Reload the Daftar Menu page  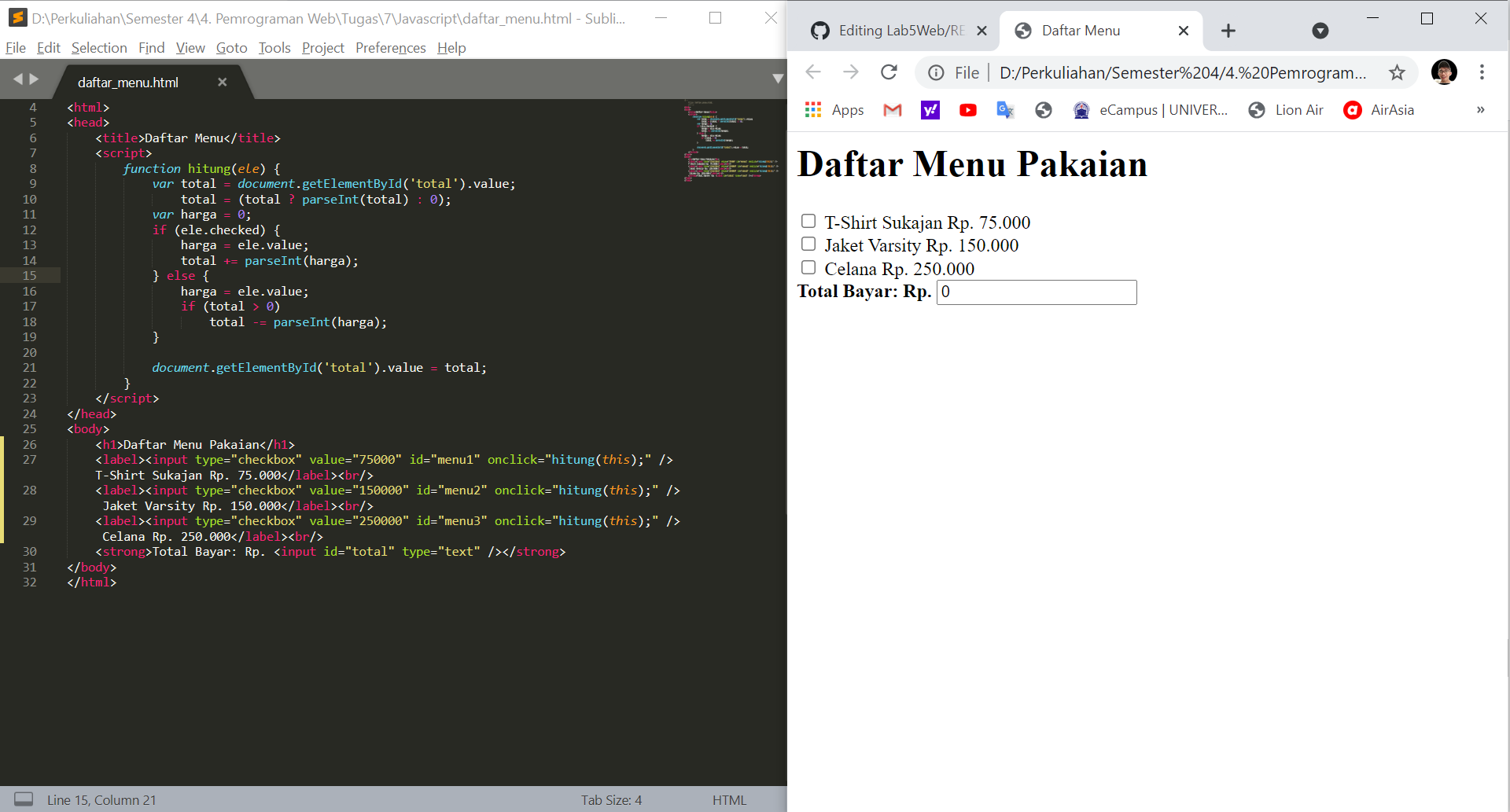click(x=889, y=72)
